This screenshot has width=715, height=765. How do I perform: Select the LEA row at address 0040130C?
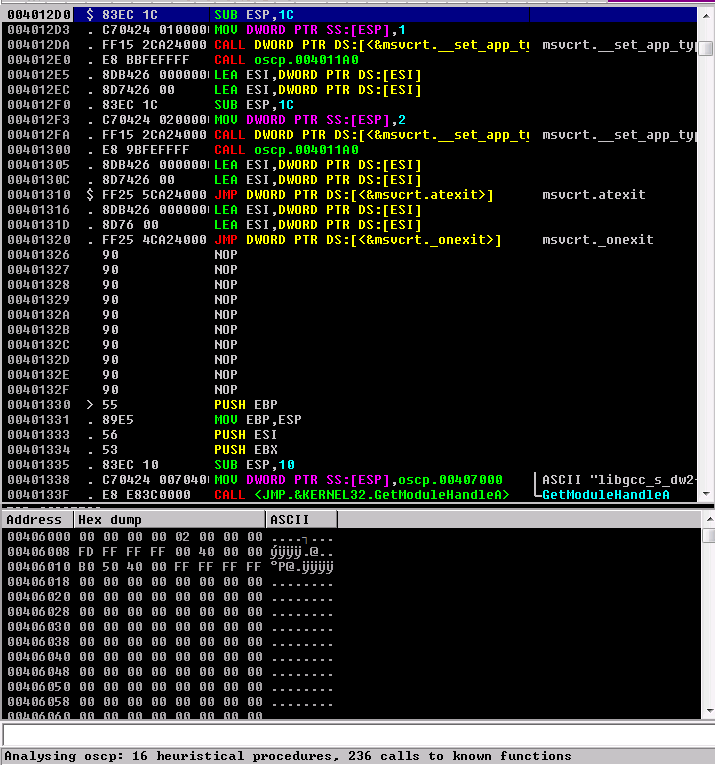point(349,180)
